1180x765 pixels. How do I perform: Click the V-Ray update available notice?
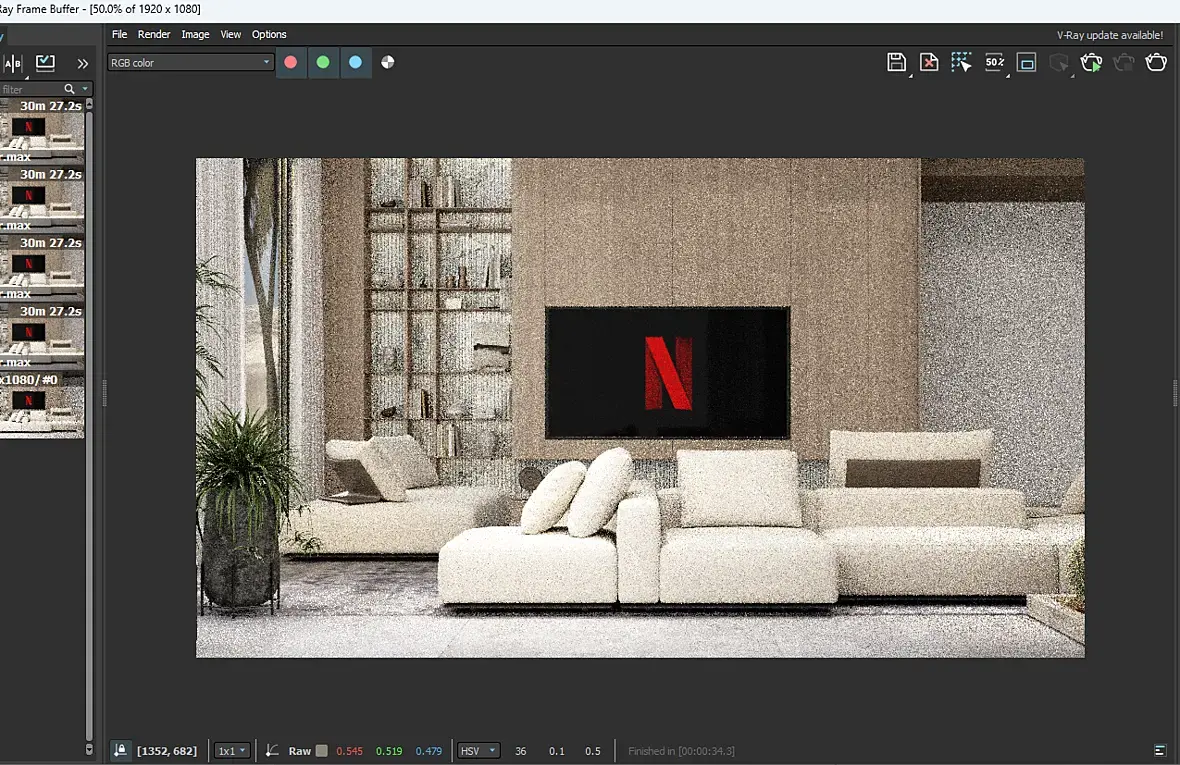(x=1109, y=35)
